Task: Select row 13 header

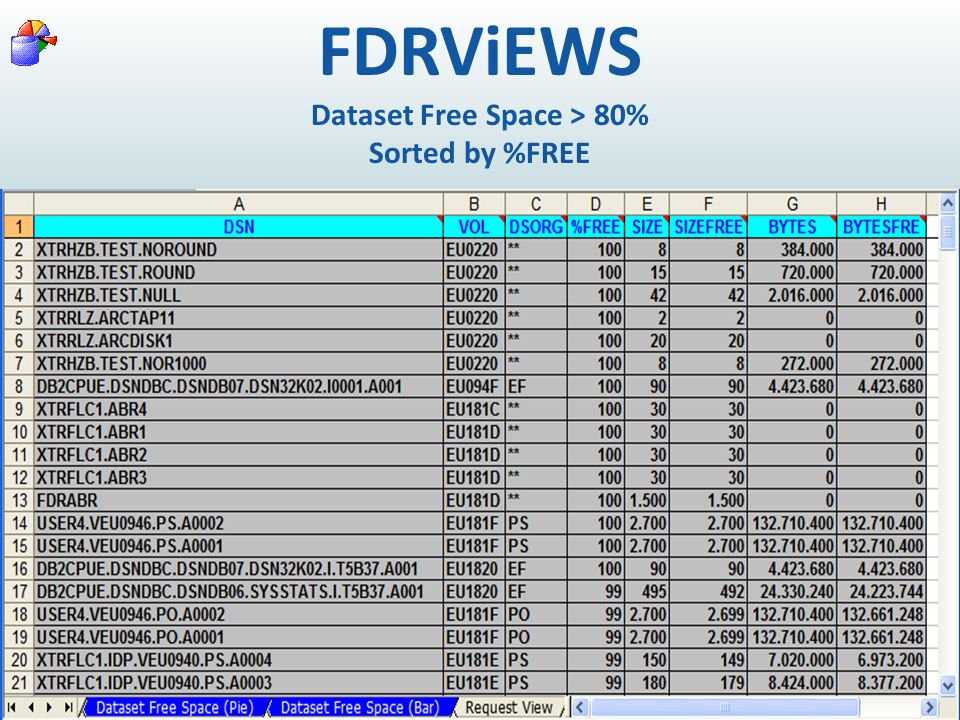Action: (x=19, y=500)
